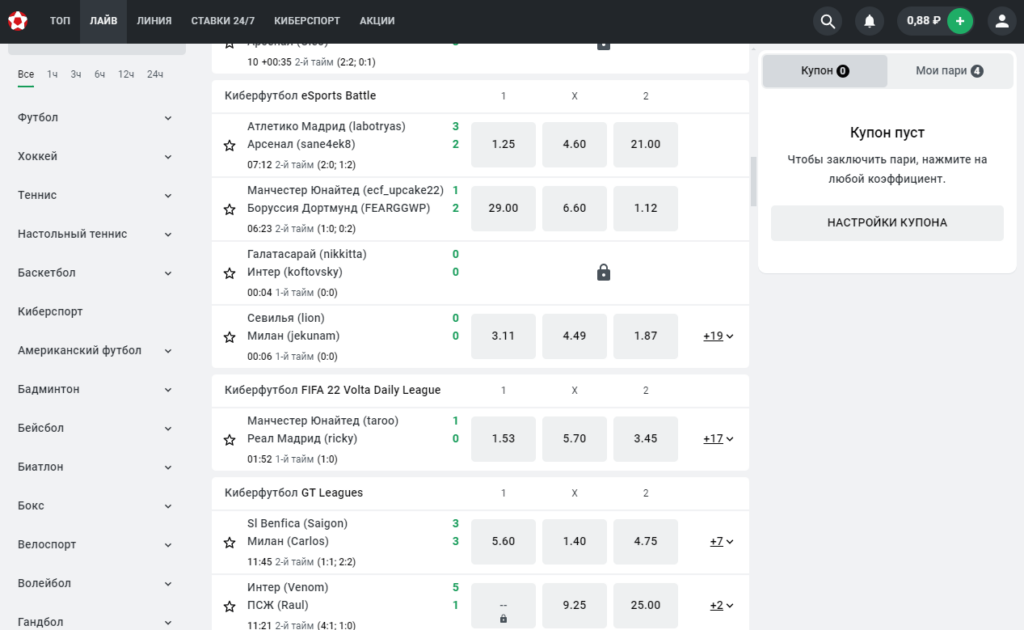Image resolution: width=1024 pixels, height=630 pixels.
Task: Bet on draw at 4.60 odds
Action: (574, 144)
